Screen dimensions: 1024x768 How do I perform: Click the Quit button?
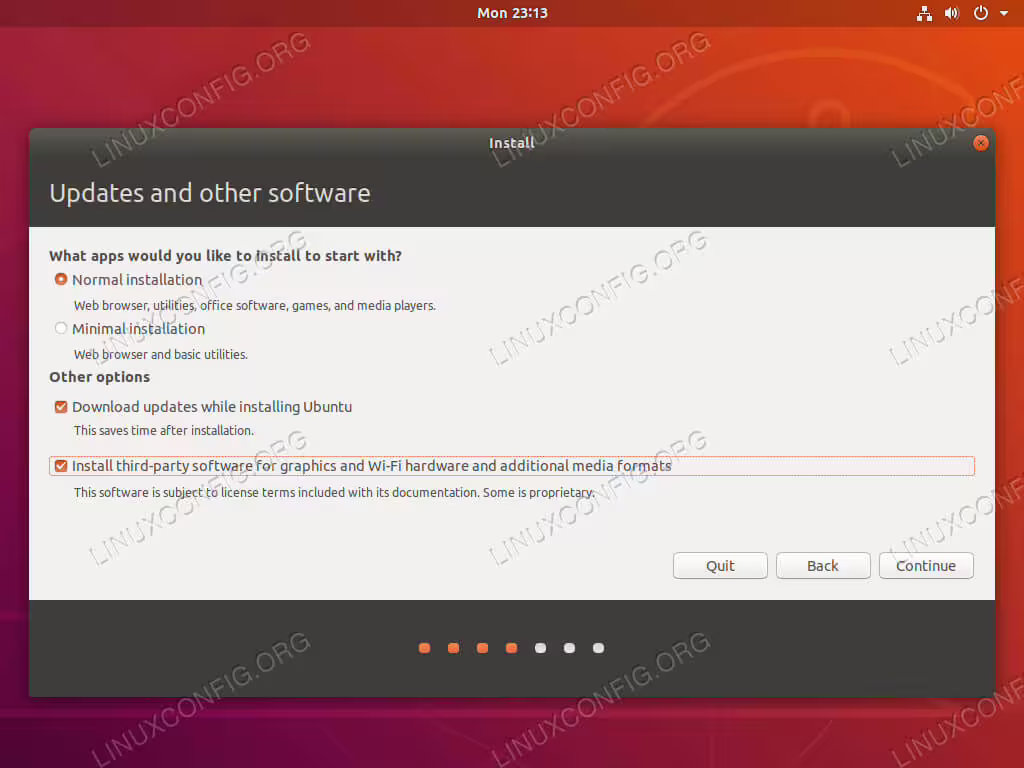720,566
